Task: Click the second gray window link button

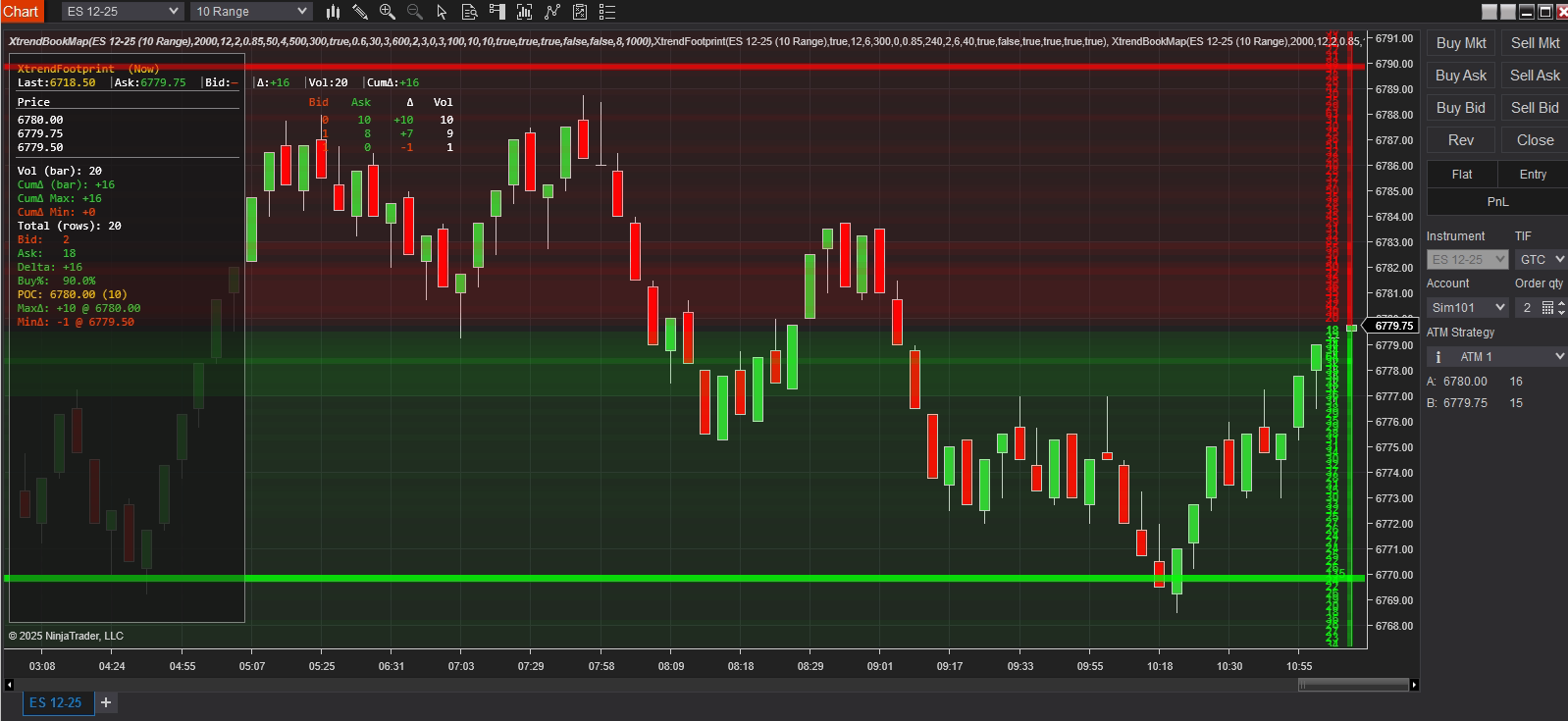Action: (1508, 12)
